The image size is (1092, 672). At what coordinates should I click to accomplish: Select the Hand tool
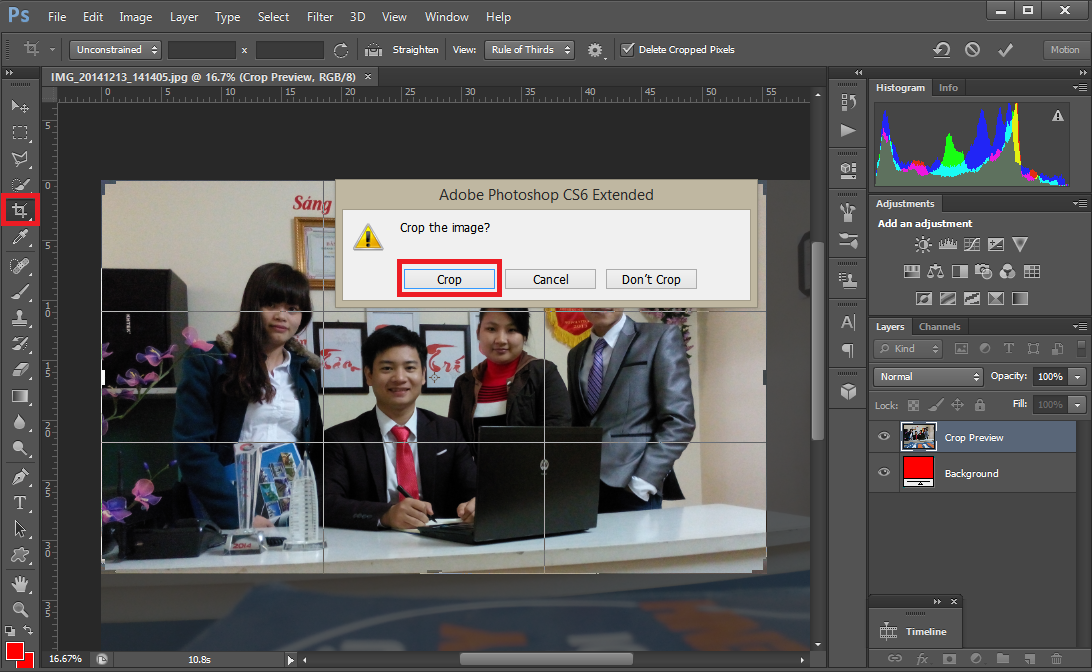pyautogui.click(x=20, y=583)
